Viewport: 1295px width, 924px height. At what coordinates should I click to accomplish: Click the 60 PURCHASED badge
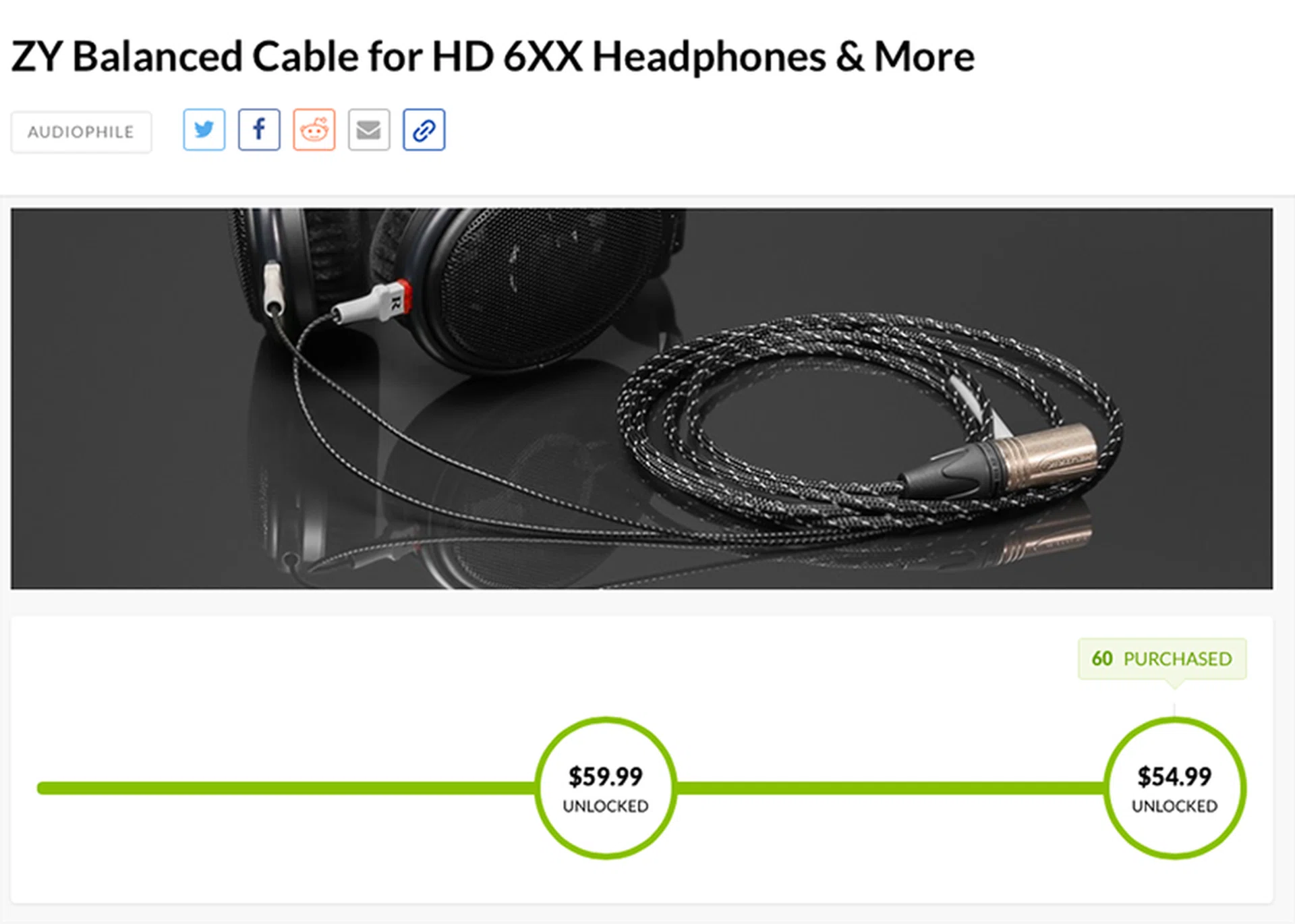[1162, 658]
